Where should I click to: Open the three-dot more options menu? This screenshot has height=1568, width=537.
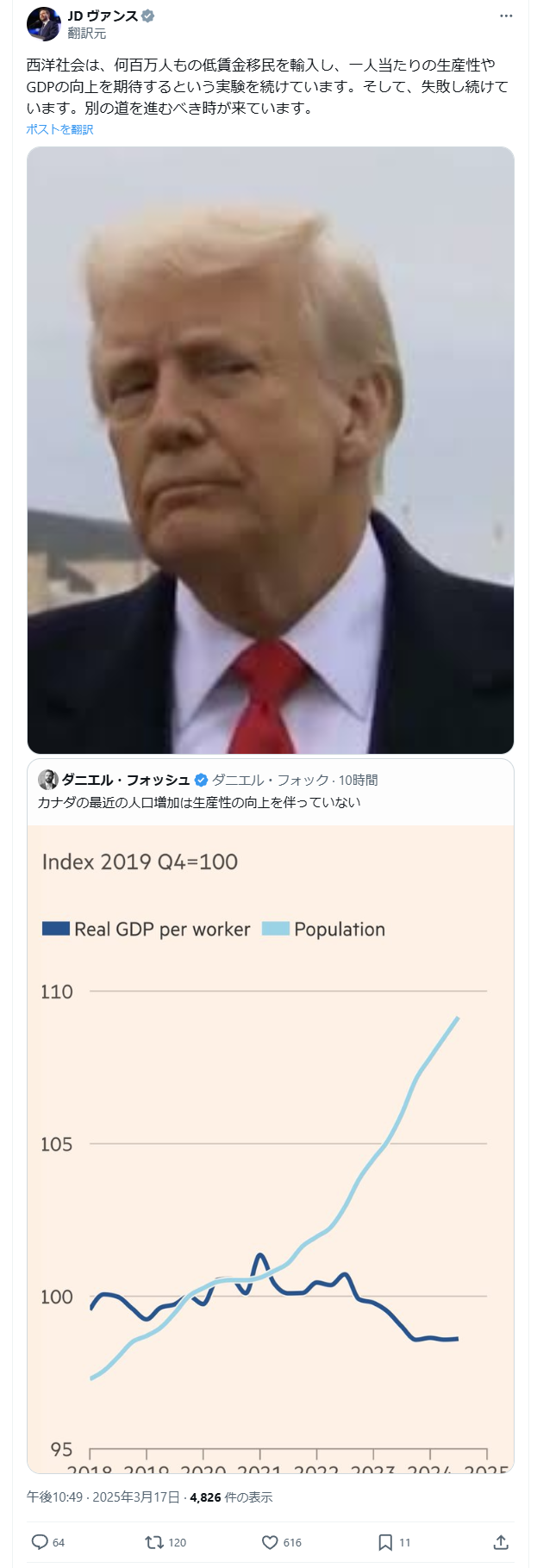click(506, 16)
